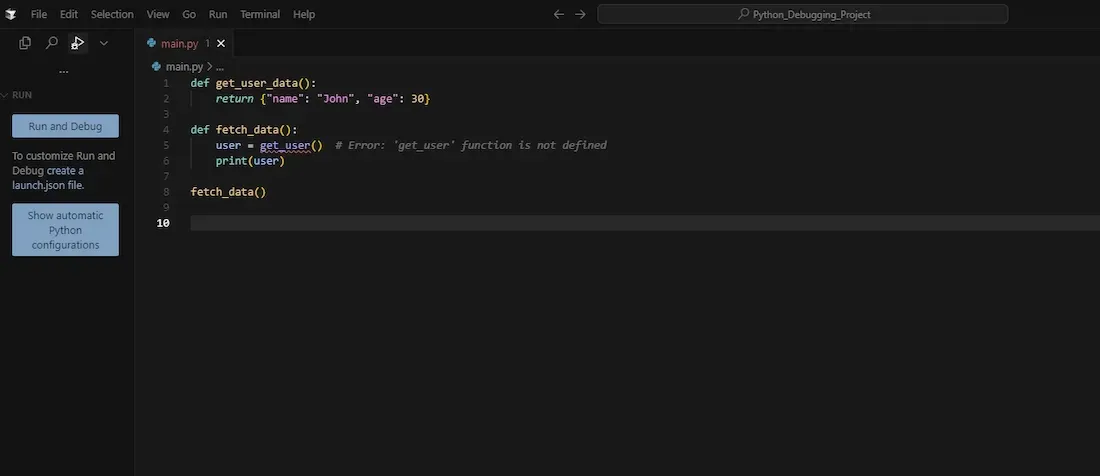The height and width of the screenshot is (476, 1100).
Task: Click the error comment text on line 5
Action: click(x=471, y=145)
